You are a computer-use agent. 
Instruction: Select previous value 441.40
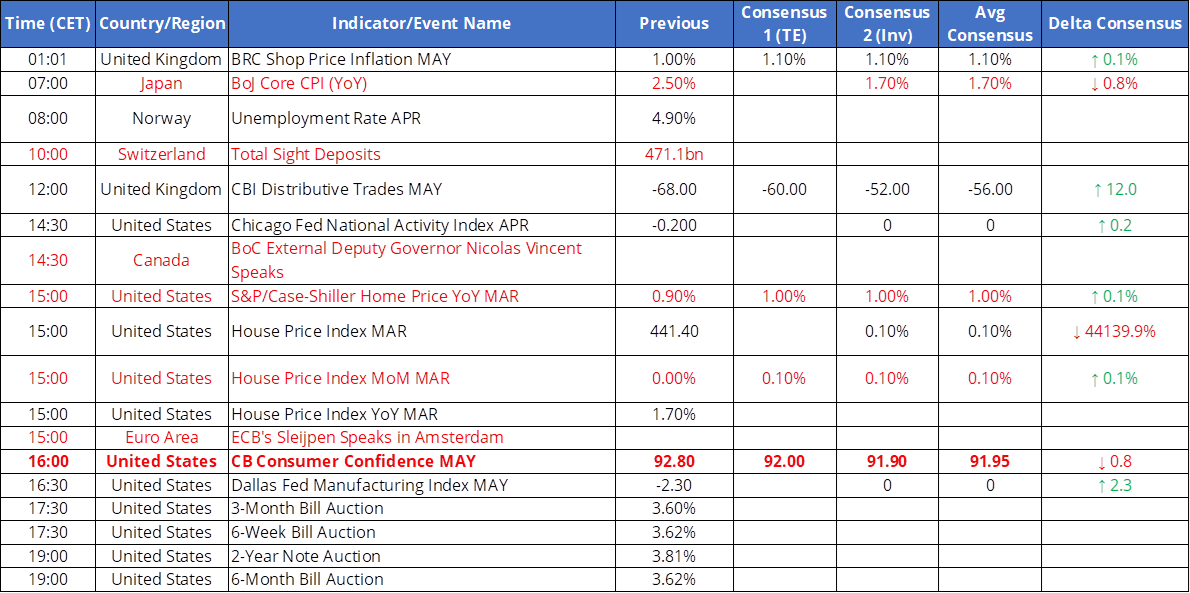[x=674, y=331]
